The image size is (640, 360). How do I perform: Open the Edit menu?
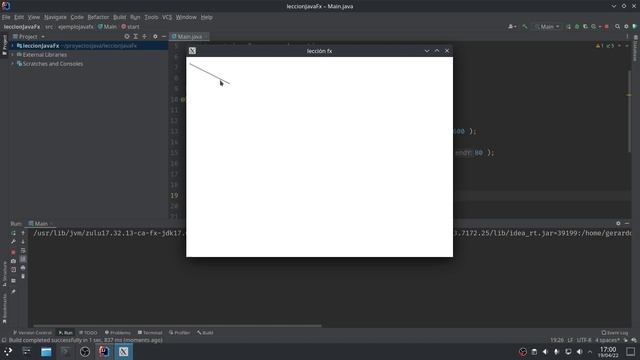(19, 17)
